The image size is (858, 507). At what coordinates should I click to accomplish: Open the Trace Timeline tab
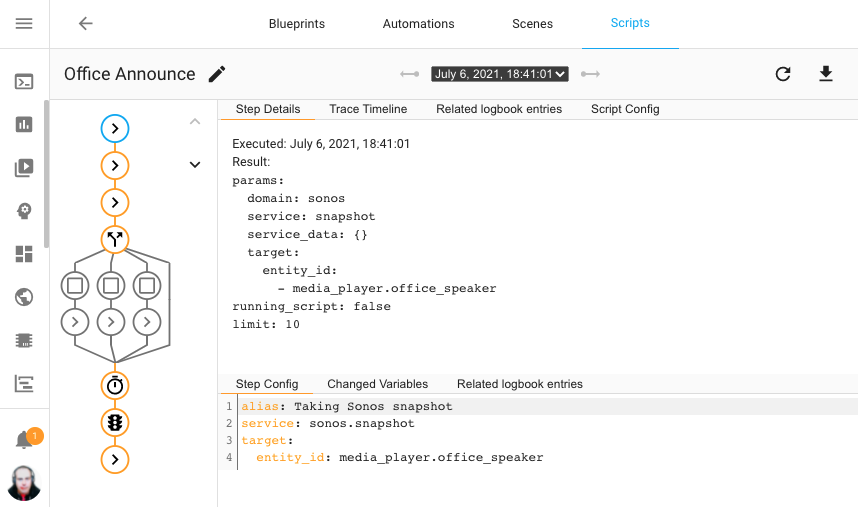pos(368,109)
